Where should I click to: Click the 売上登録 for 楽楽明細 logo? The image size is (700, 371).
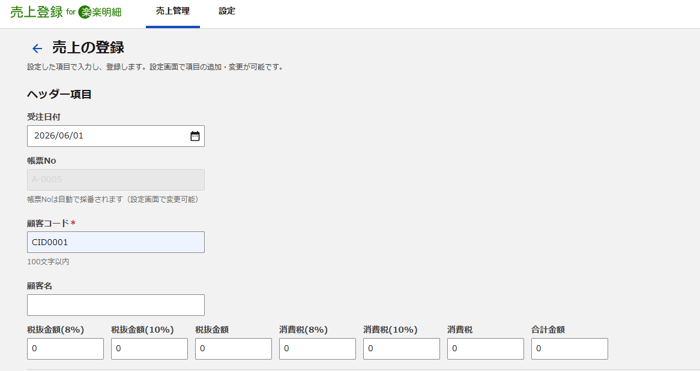click(66, 12)
